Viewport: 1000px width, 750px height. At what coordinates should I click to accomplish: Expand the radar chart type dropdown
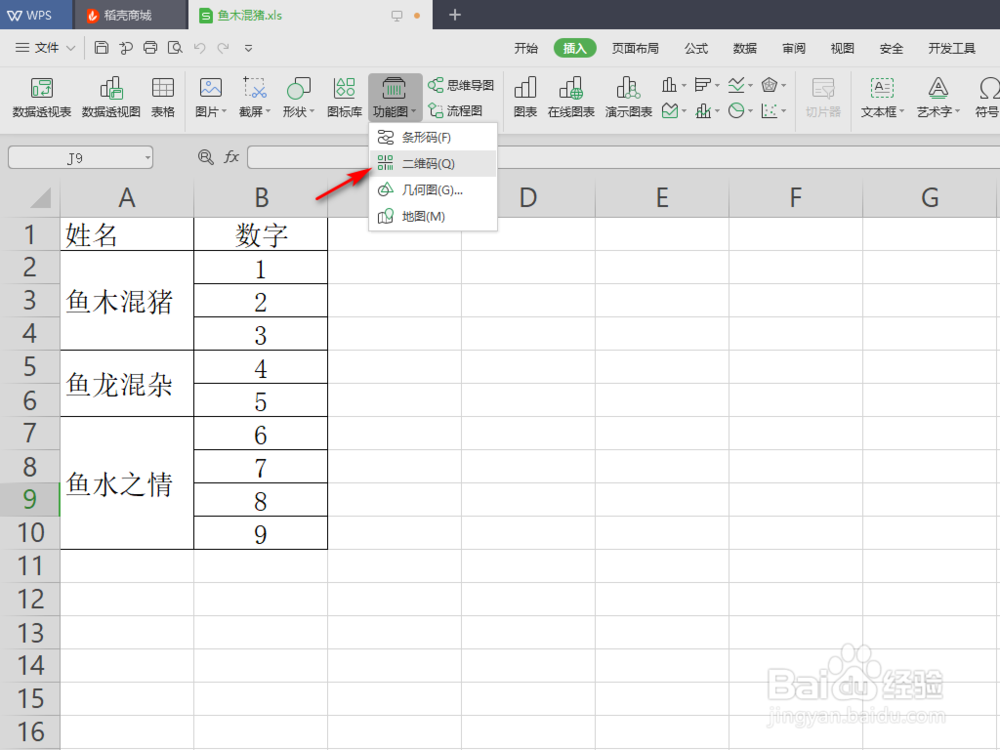point(784,85)
